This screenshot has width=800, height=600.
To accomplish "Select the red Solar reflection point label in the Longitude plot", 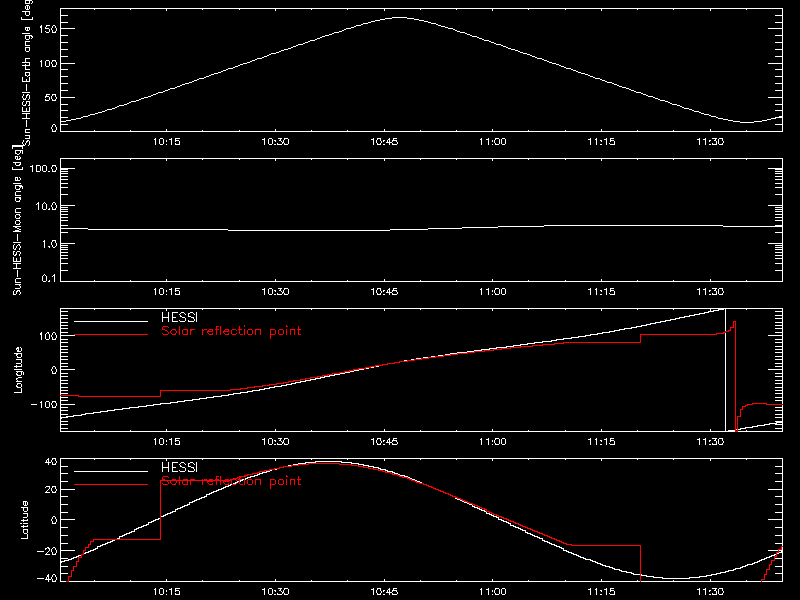I will [231, 331].
